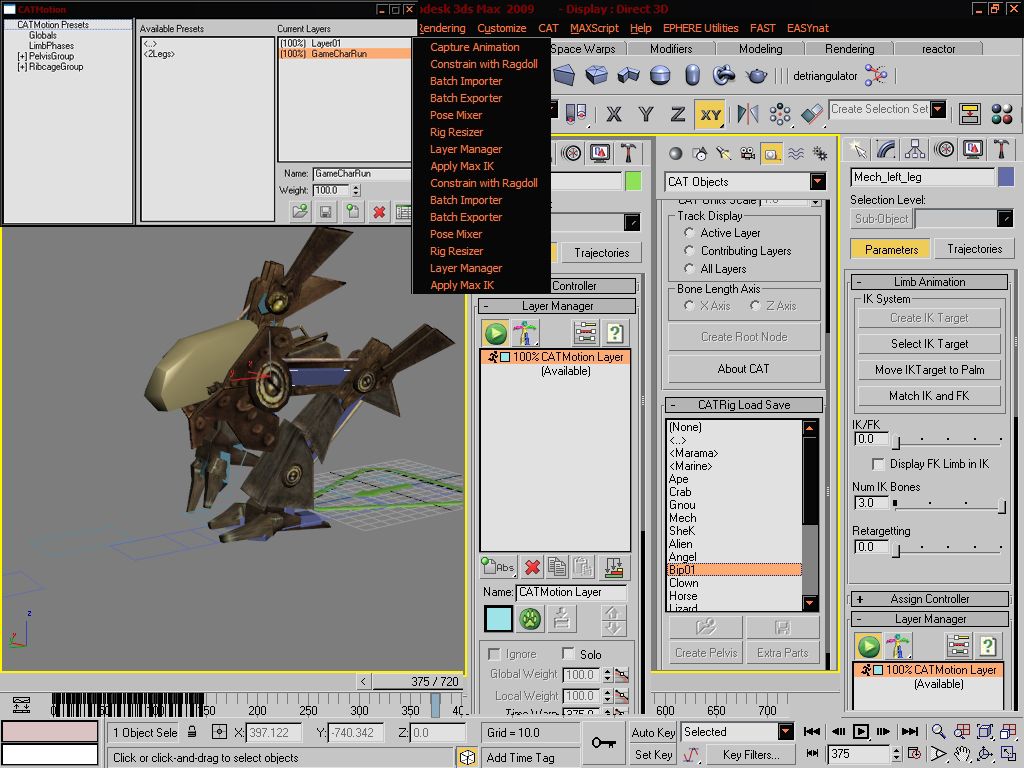1024x768 pixels.
Task: Choose Capture Animation from the CAT menu
Action: 475,47
